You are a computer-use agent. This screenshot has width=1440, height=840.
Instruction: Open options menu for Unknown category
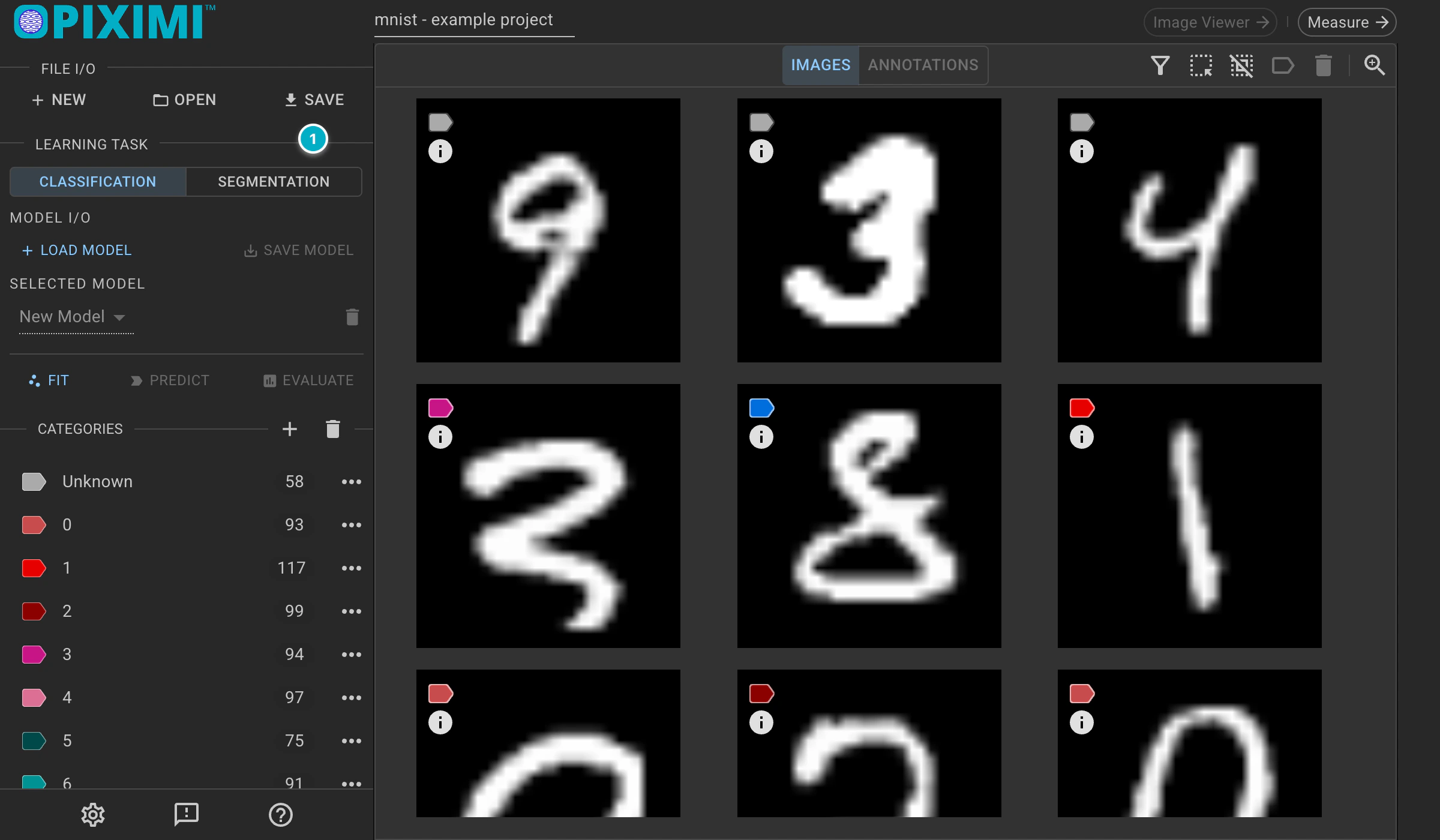(x=352, y=482)
